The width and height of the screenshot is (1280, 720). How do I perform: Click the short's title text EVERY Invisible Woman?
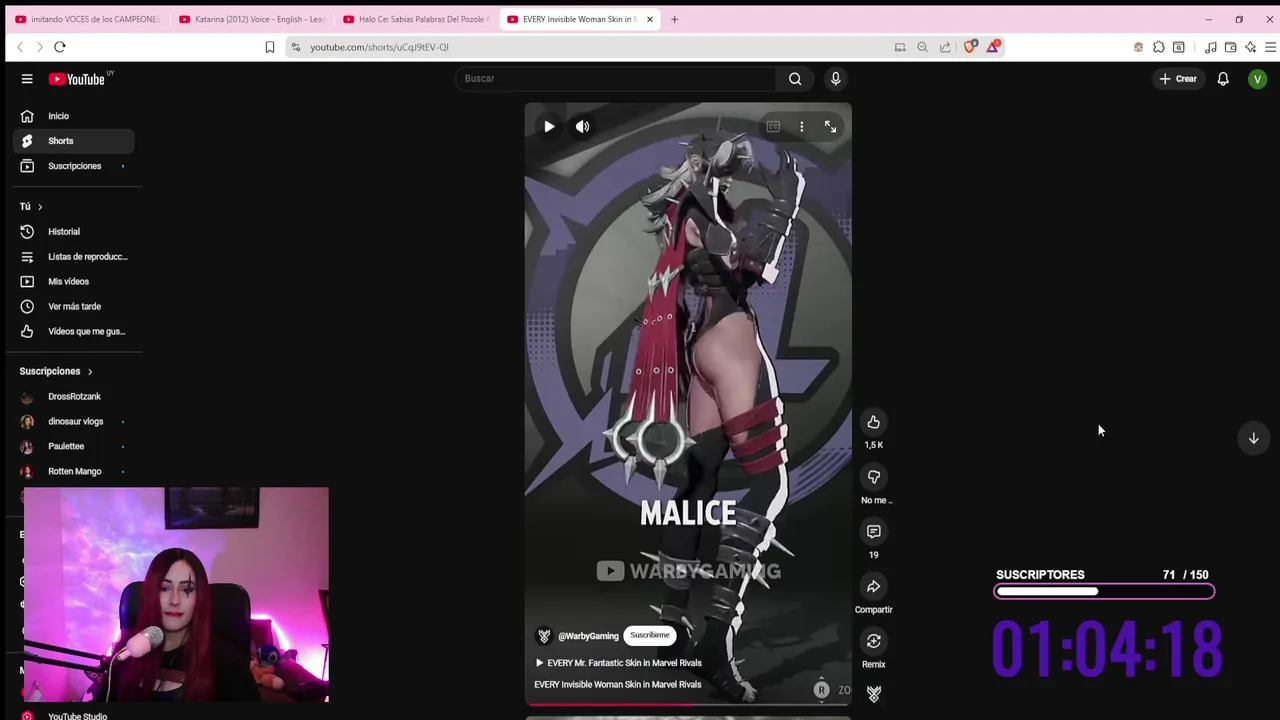click(x=617, y=685)
